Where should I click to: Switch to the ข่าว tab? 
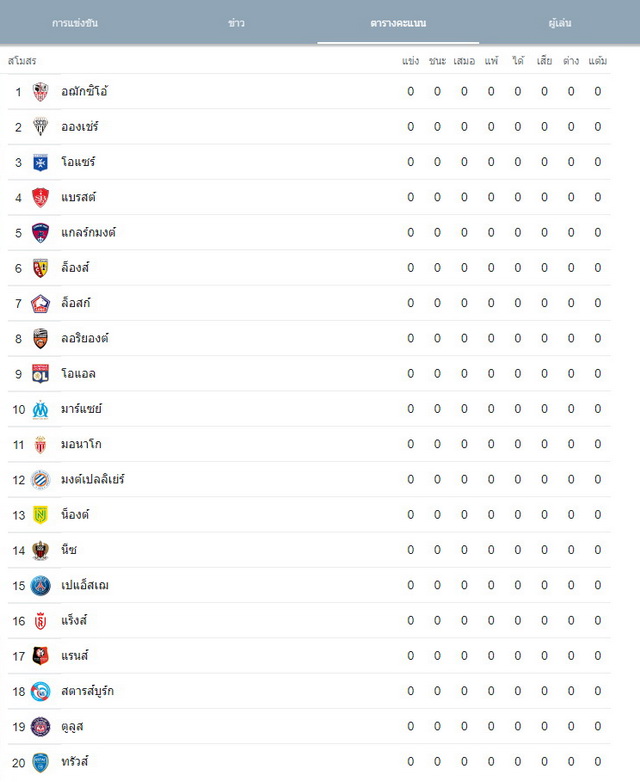(x=236, y=23)
